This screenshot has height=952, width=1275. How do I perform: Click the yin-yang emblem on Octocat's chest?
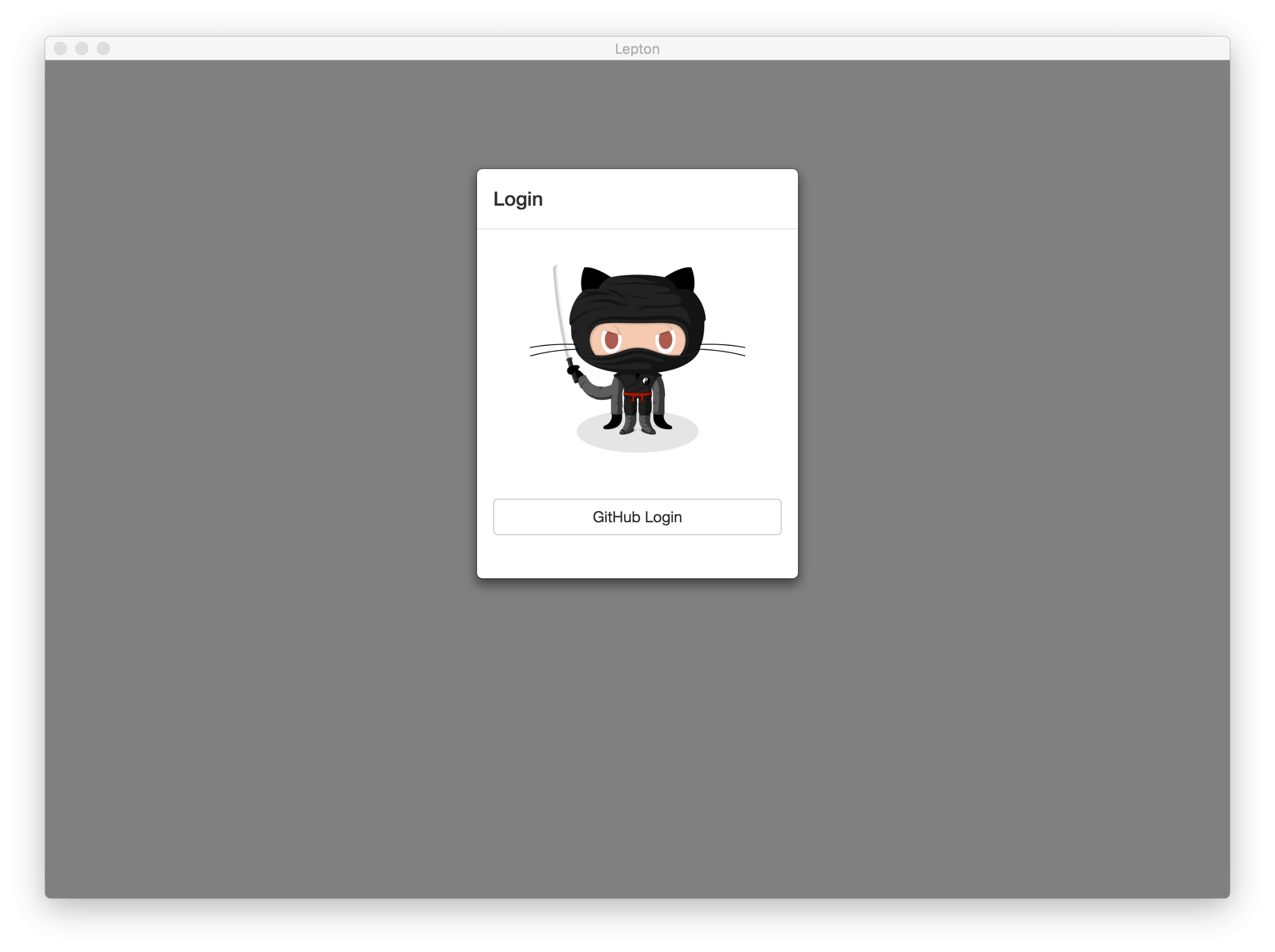[645, 380]
